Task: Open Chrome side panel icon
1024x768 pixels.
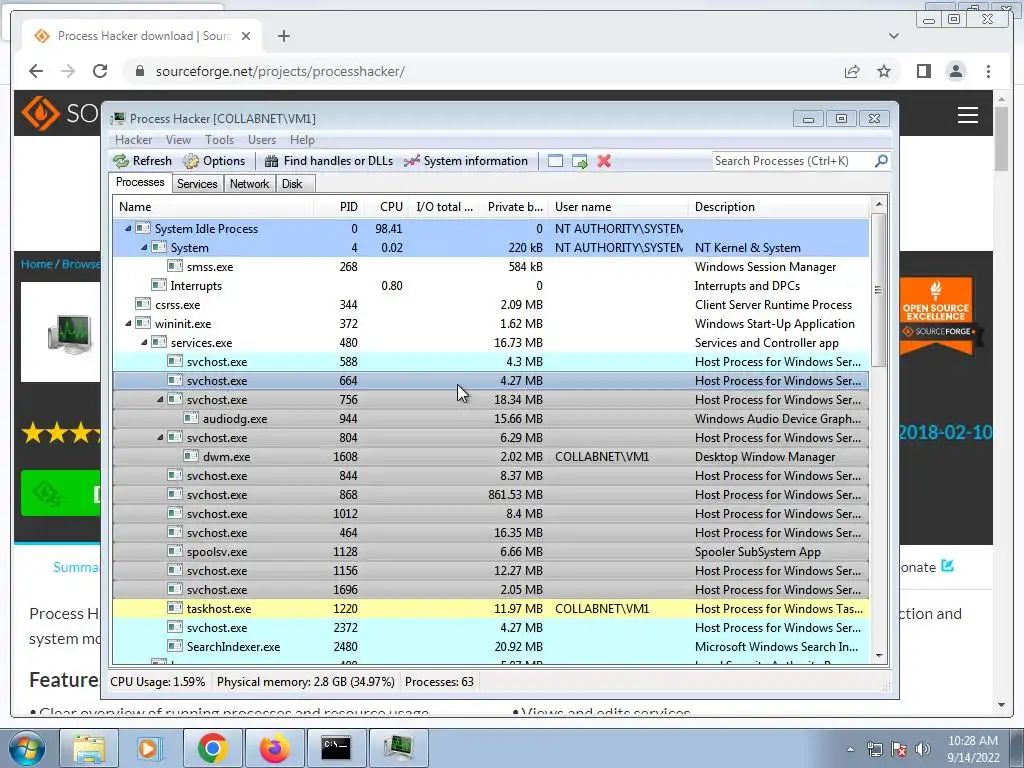Action: [923, 71]
